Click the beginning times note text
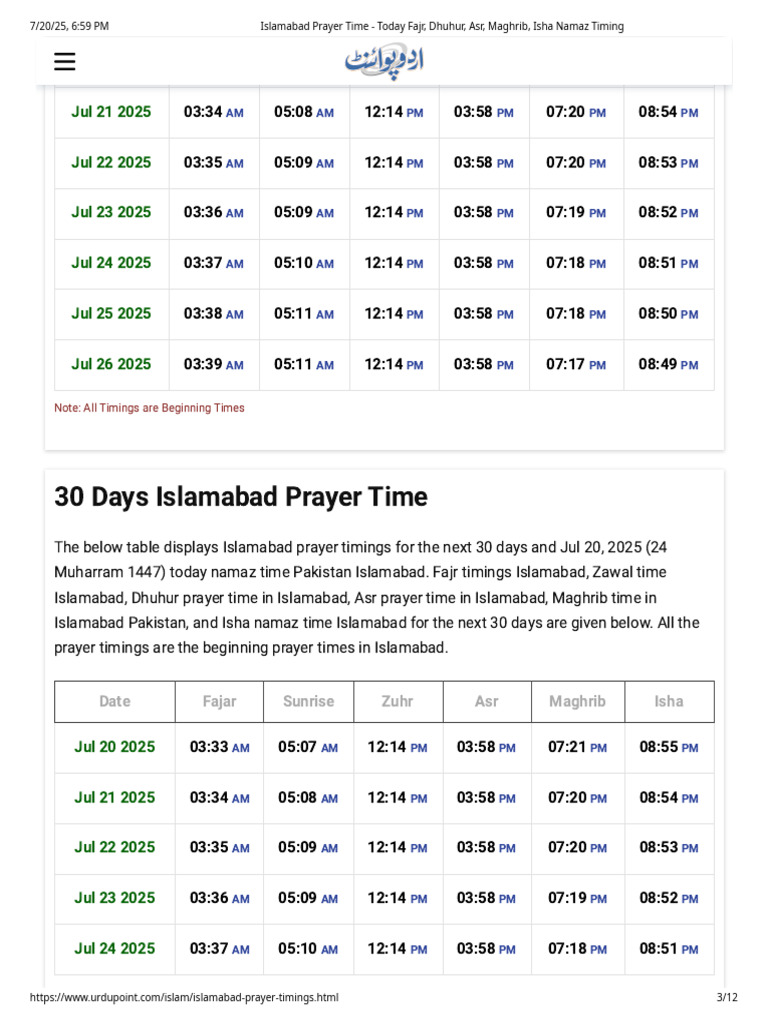The width and height of the screenshot is (768, 1024). coord(149,408)
